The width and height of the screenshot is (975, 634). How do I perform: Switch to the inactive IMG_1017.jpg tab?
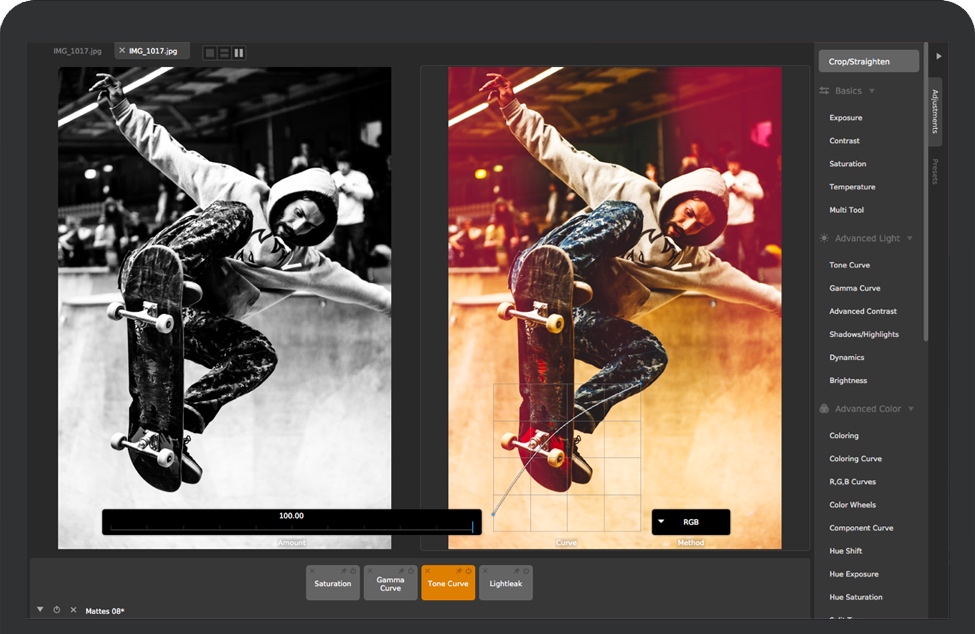78,51
